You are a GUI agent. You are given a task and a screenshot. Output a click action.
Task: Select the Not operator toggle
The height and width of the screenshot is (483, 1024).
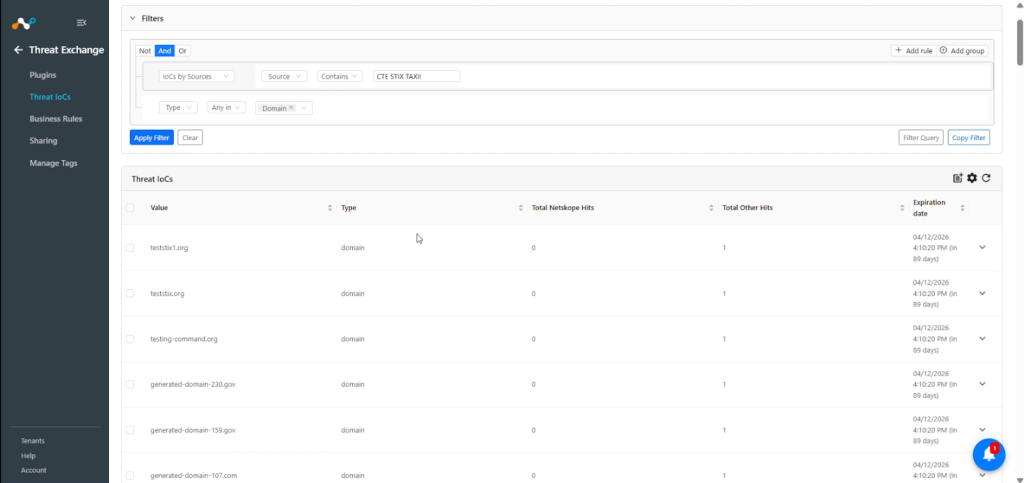pos(145,51)
